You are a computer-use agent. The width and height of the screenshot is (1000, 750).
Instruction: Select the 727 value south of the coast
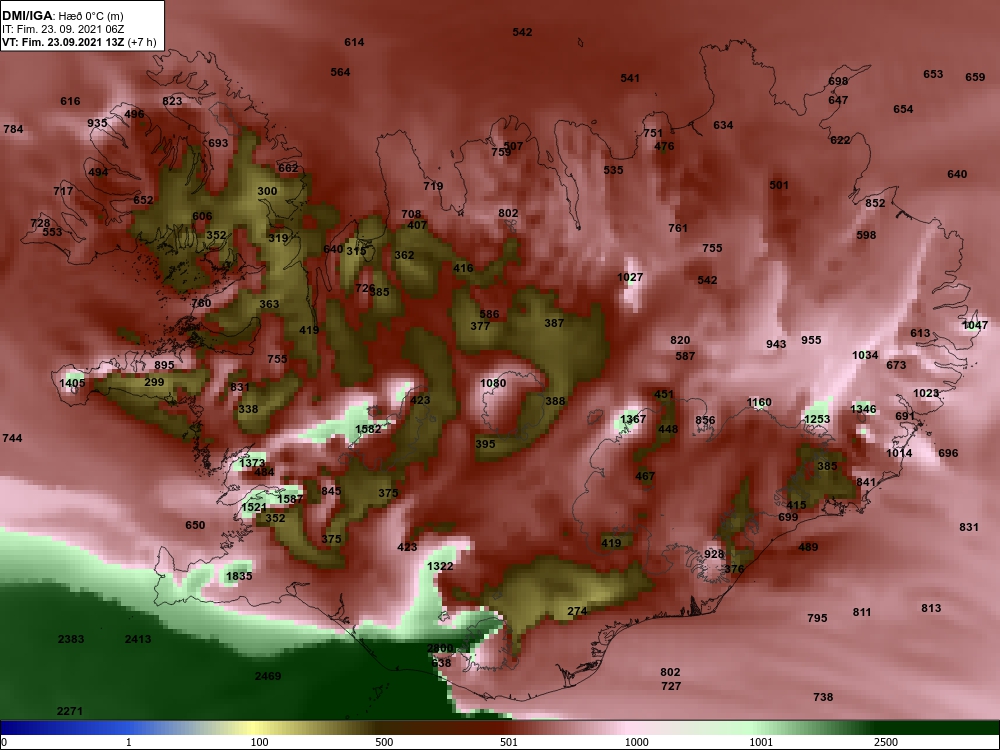point(670,686)
